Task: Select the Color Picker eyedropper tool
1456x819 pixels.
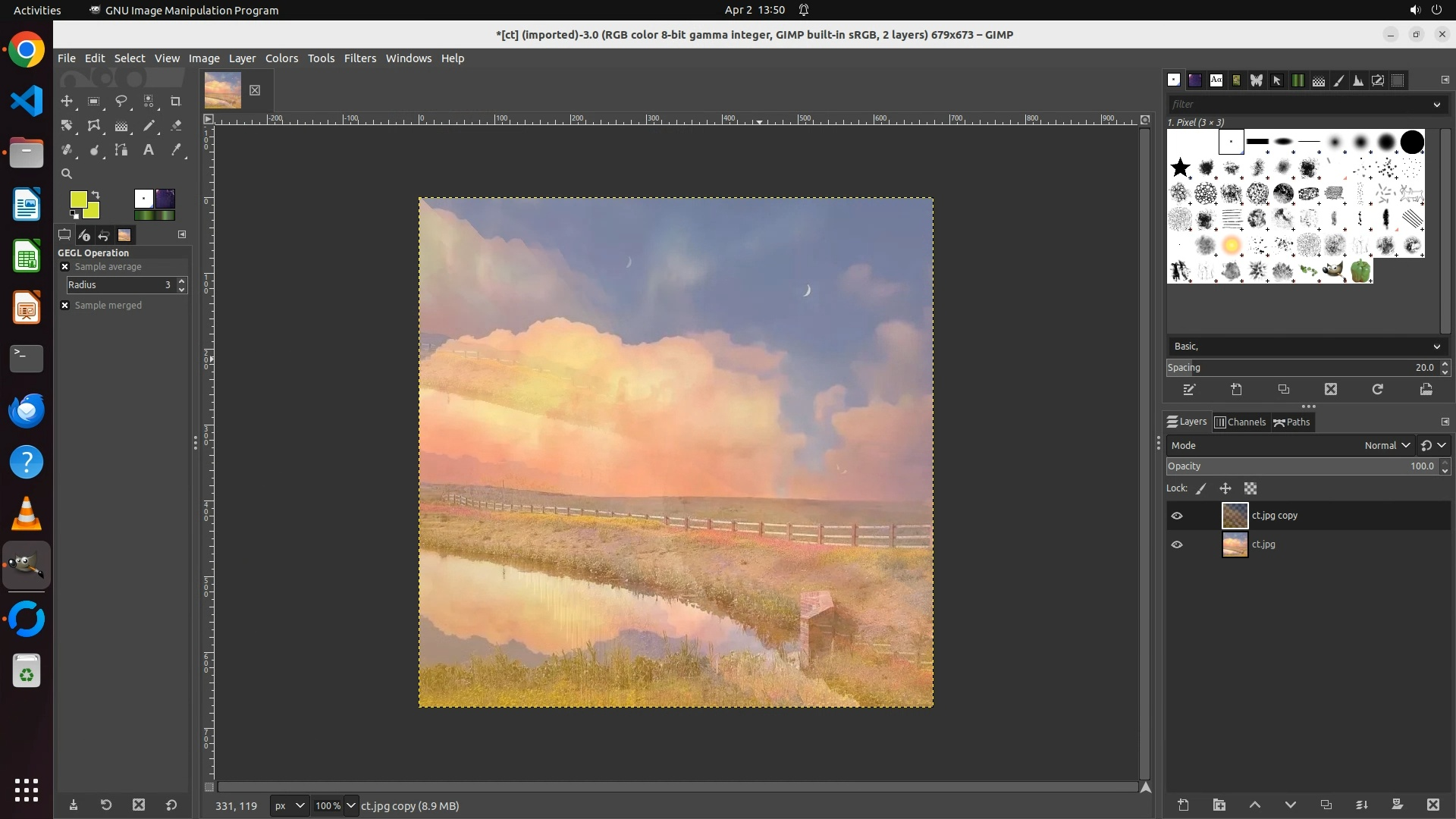Action: click(176, 150)
